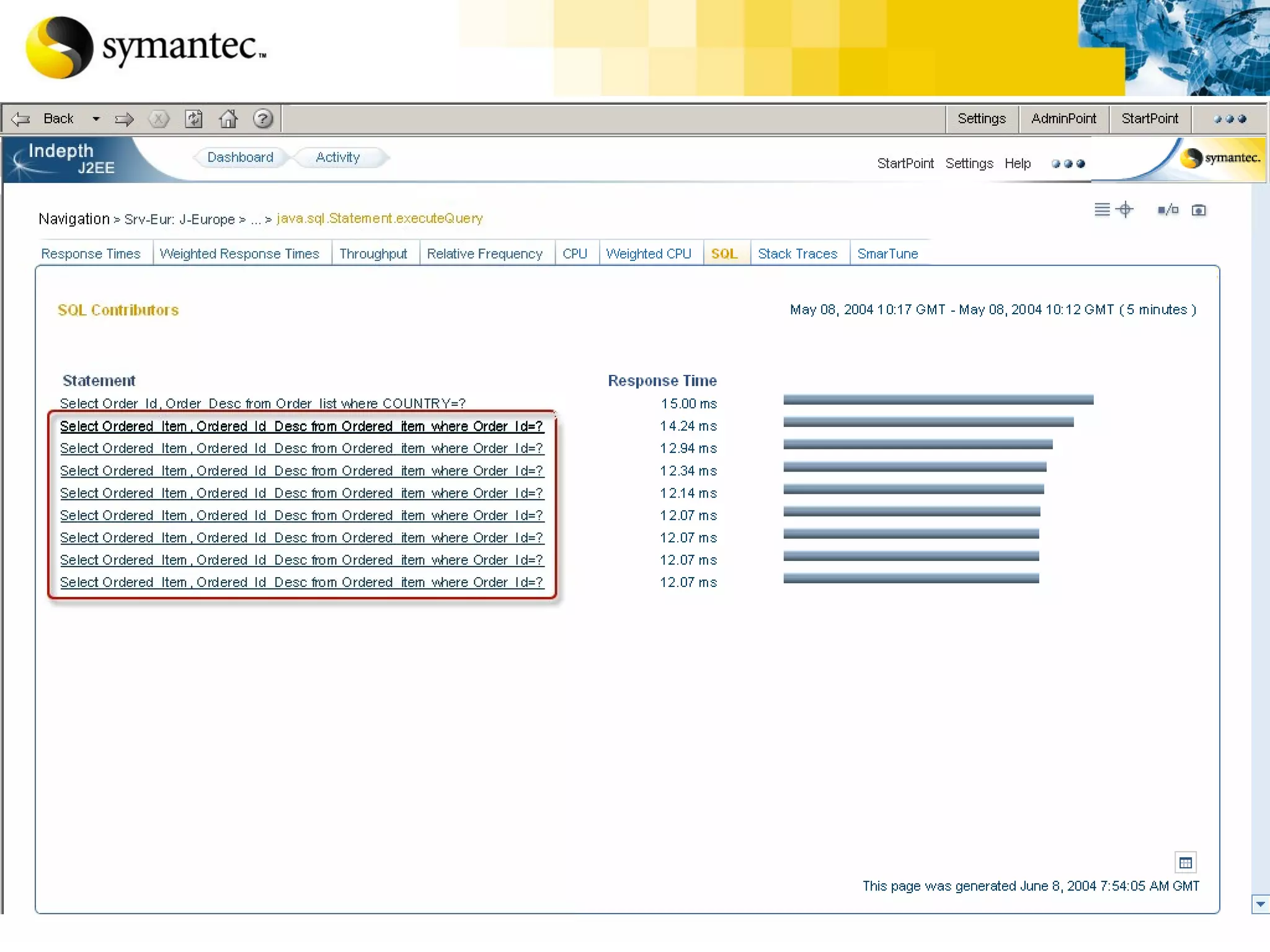Click the Refresh page icon

pyautogui.click(x=194, y=119)
